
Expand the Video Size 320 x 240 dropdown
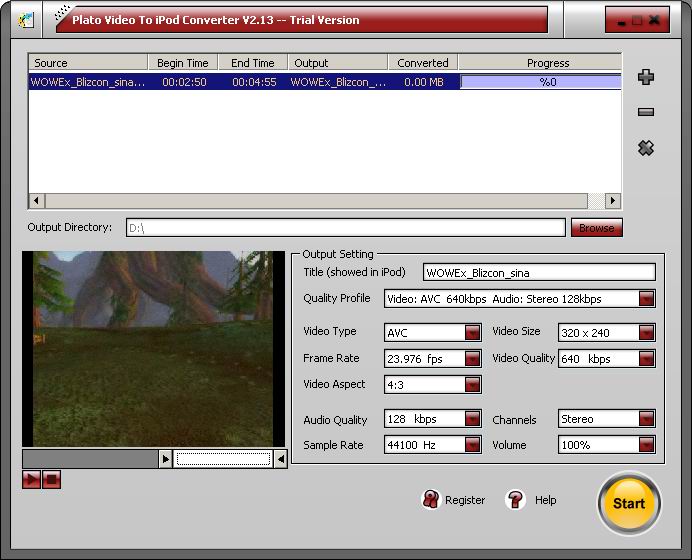pos(647,332)
